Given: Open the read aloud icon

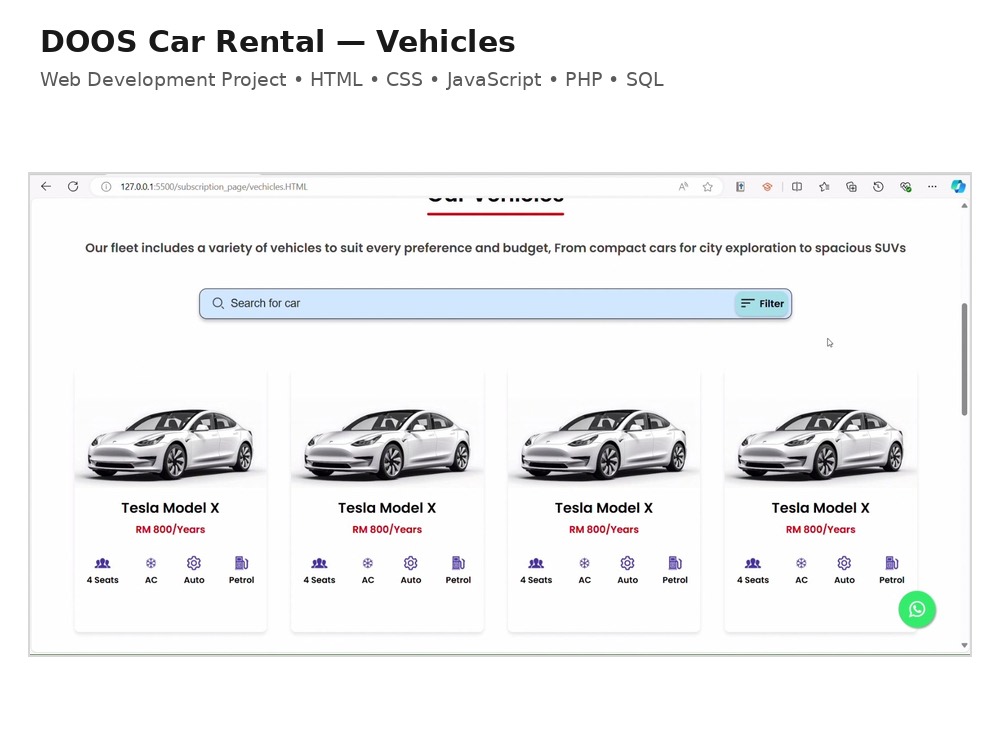Looking at the screenshot, I should click(683, 187).
